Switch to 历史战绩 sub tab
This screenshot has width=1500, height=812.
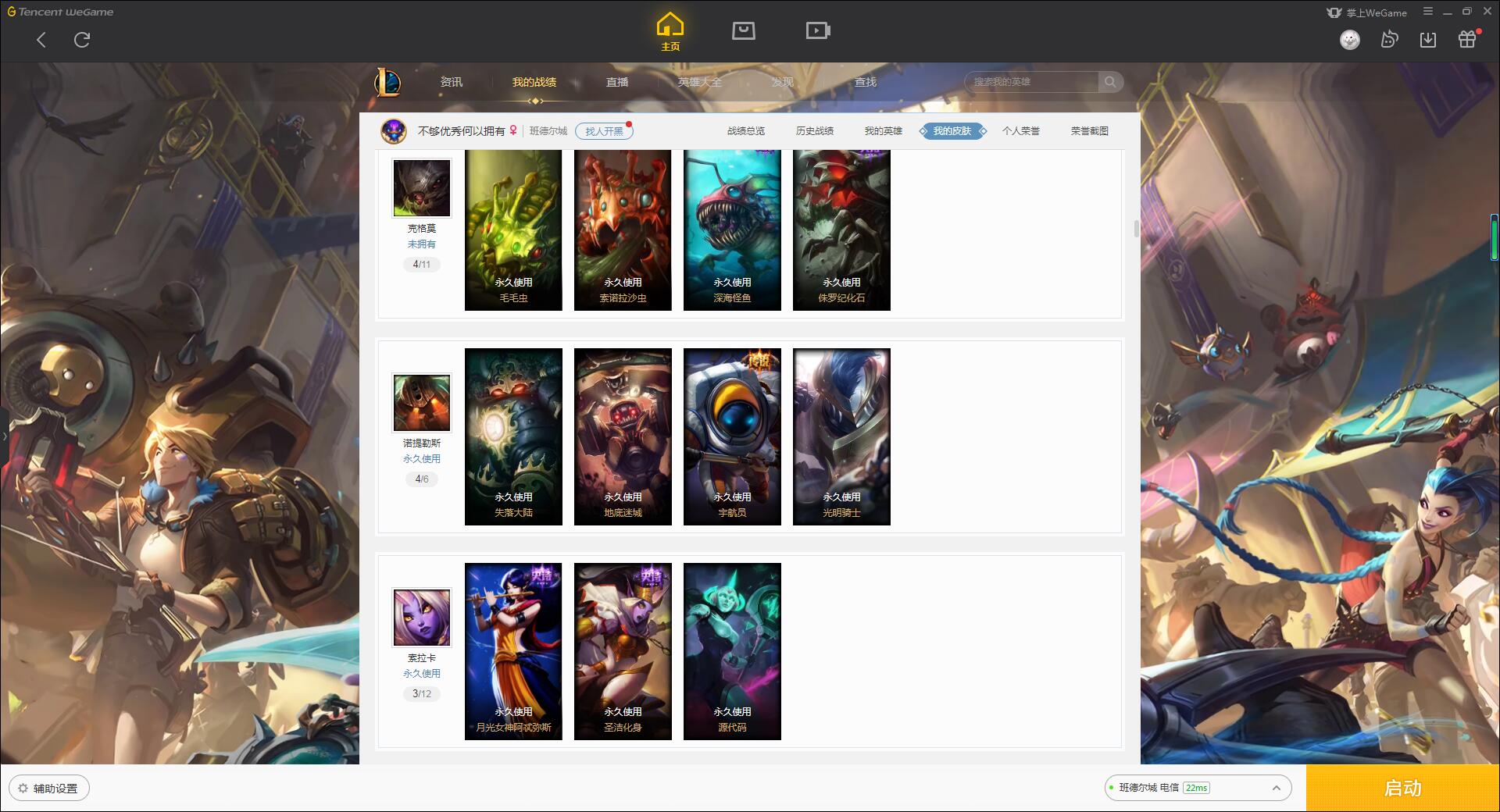click(x=815, y=131)
